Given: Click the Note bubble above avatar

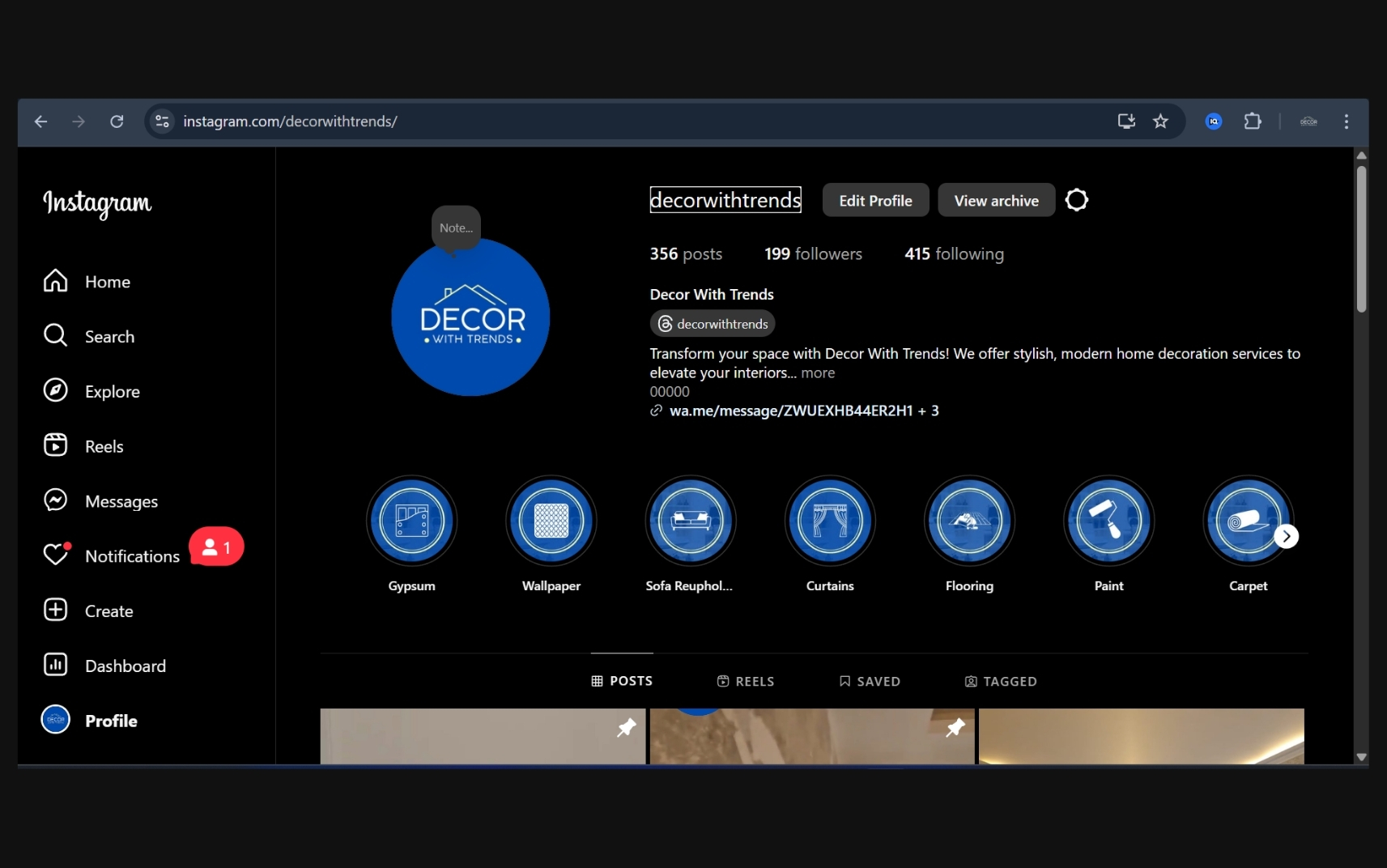Looking at the screenshot, I should pos(456,228).
